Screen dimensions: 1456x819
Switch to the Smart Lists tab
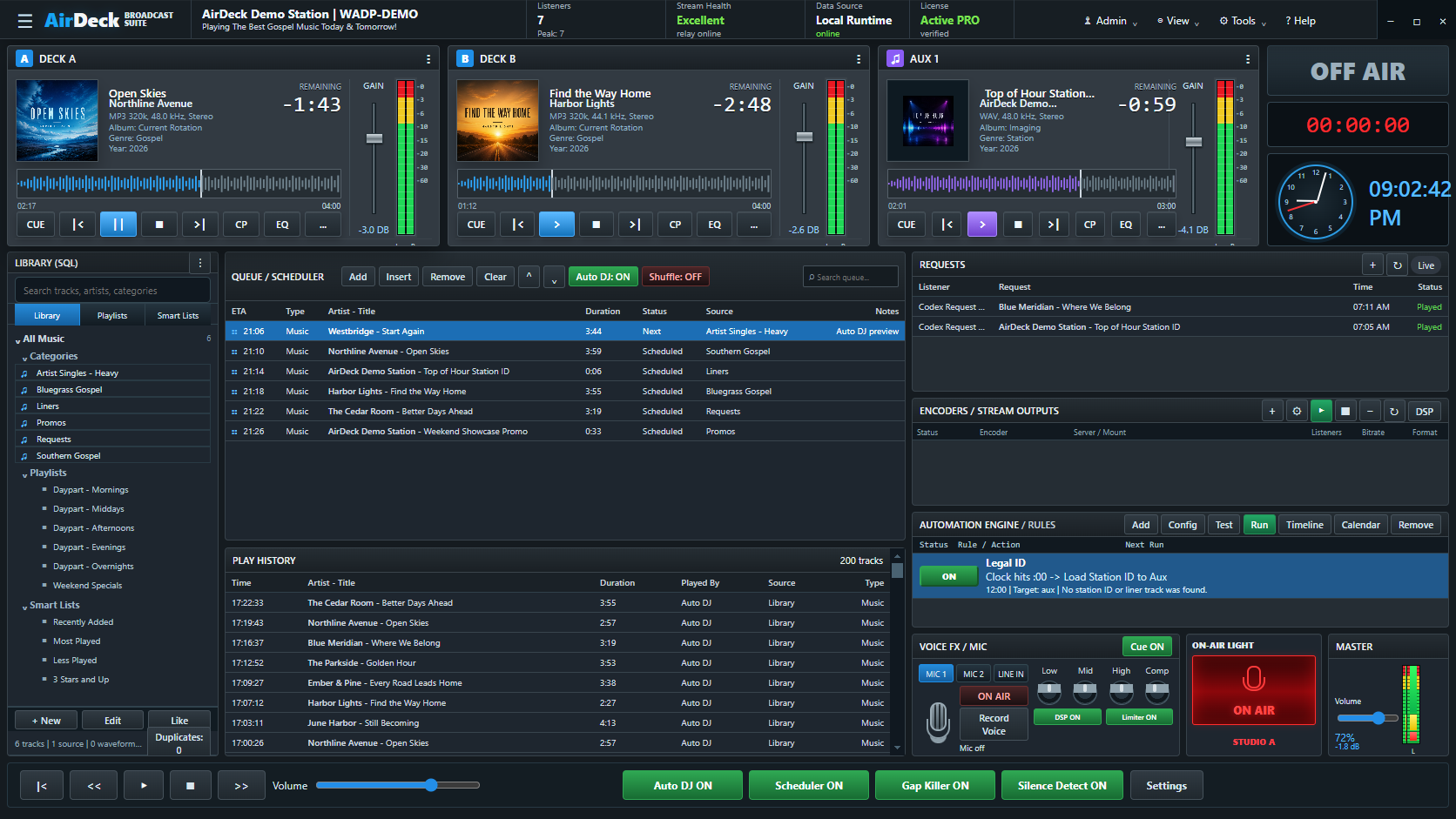pos(178,315)
